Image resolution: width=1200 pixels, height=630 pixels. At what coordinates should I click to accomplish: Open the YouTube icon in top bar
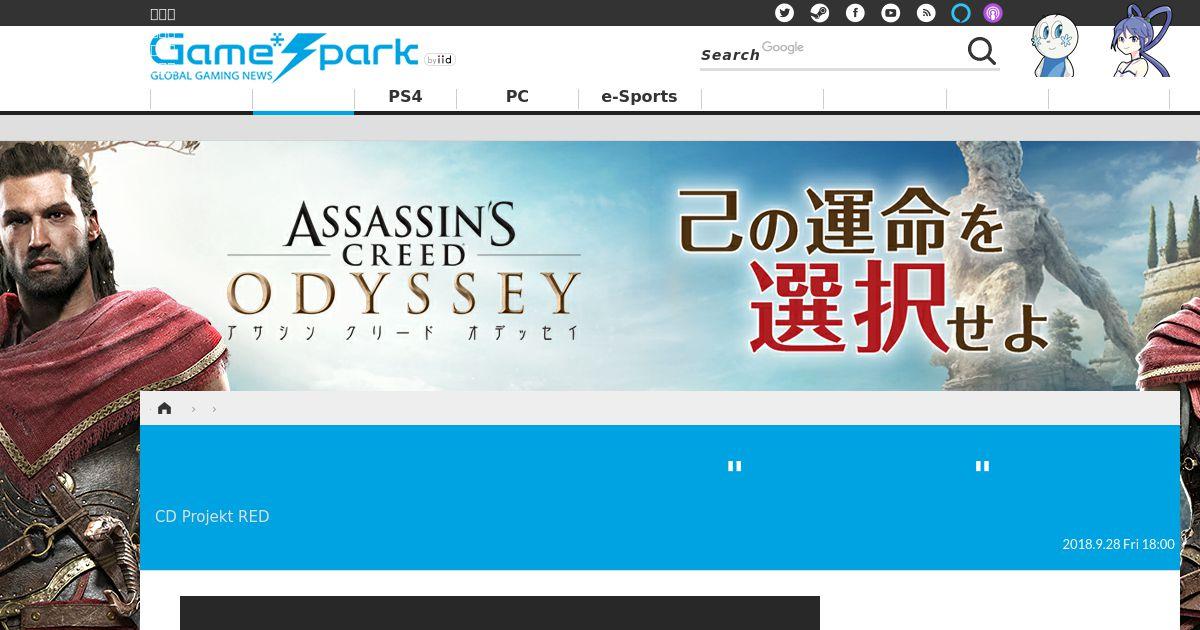(x=890, y=13)
